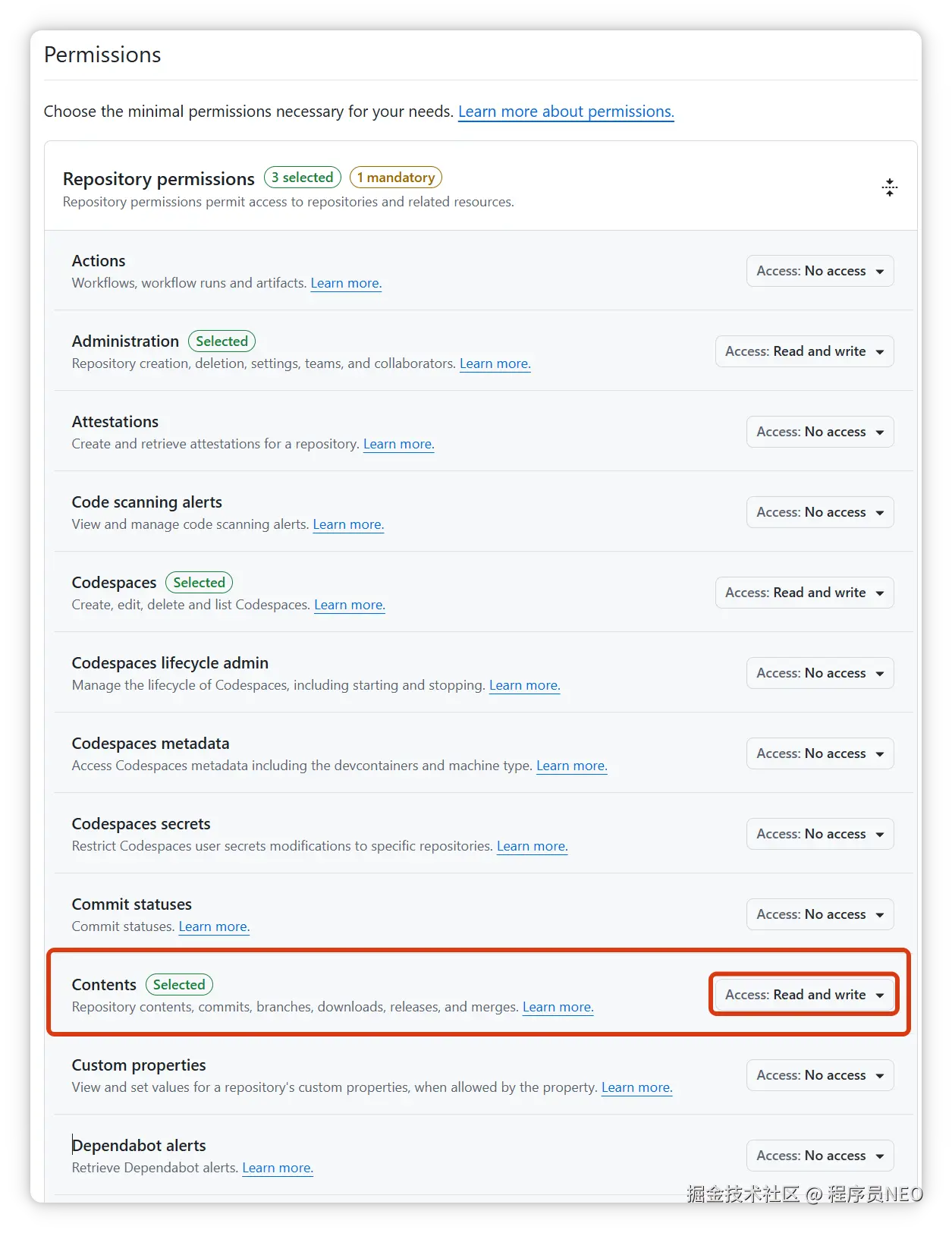This screenshot has width=952, height=1233.
Task: Open the Actions access dropdown
Action: pyautogui.click(x=819, y=271)
